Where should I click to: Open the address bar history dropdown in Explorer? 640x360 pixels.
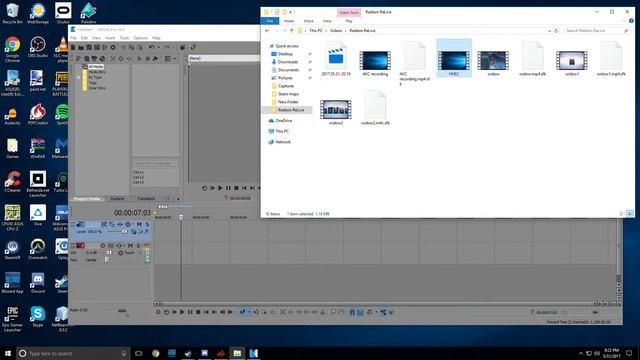[x=549, y=31]
